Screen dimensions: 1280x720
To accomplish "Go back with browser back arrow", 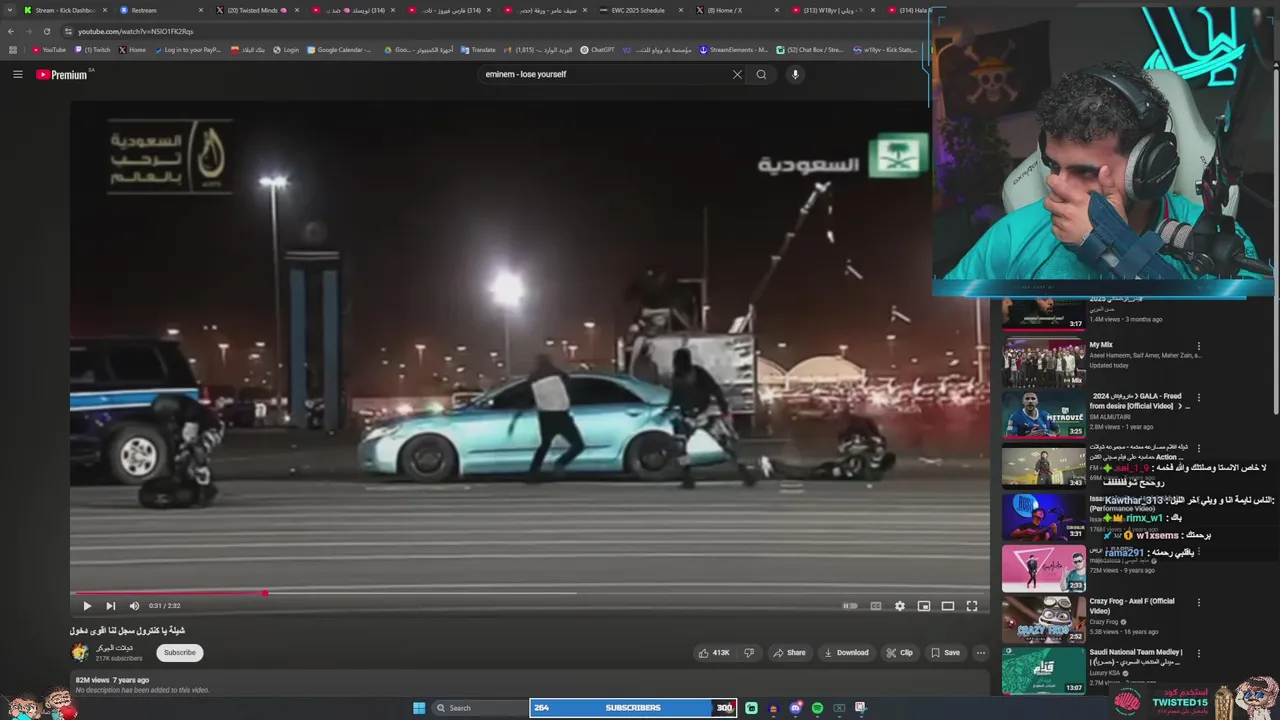I will tap(11, 31).
